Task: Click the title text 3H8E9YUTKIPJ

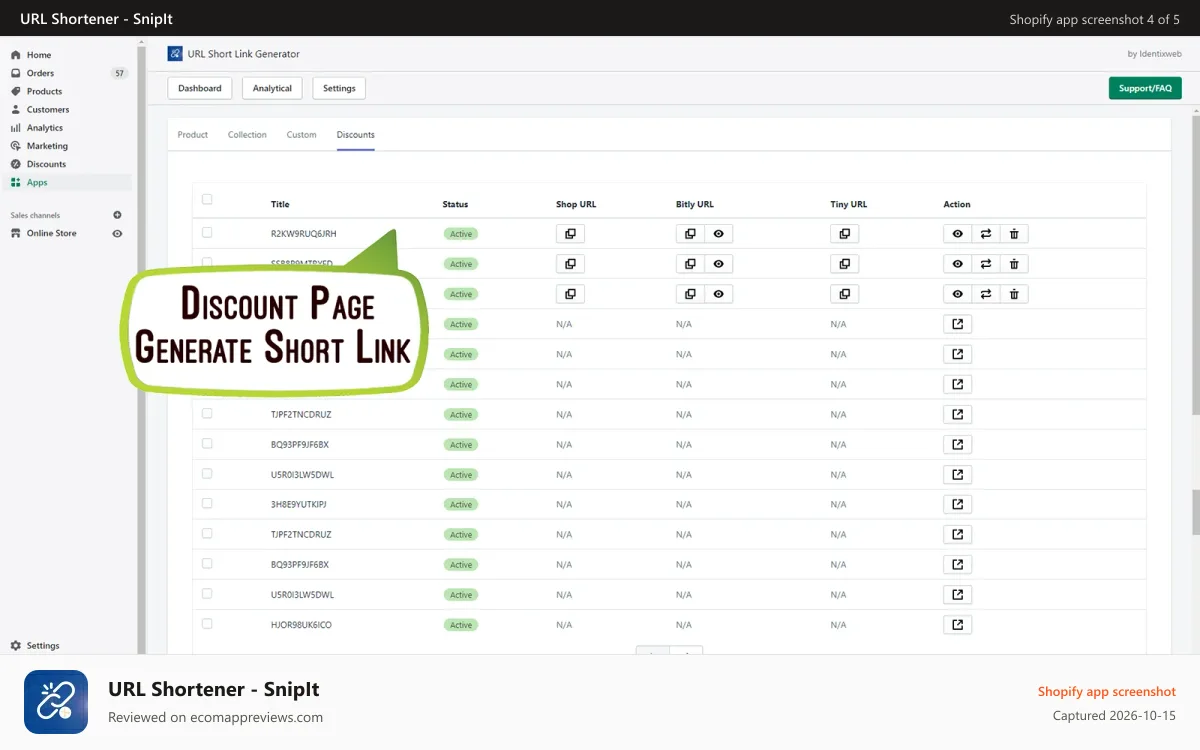Action: 299,504
